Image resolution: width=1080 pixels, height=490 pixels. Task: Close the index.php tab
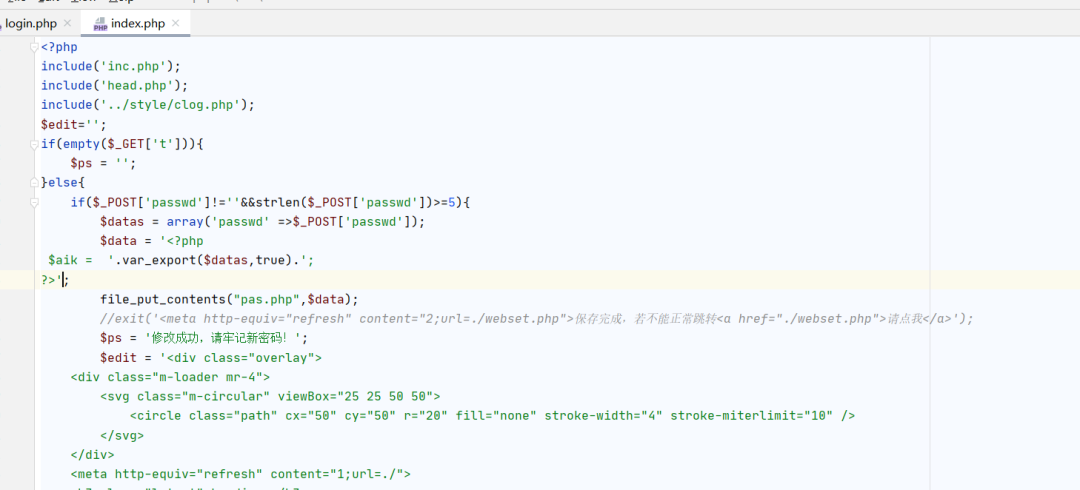click(175, 23)
